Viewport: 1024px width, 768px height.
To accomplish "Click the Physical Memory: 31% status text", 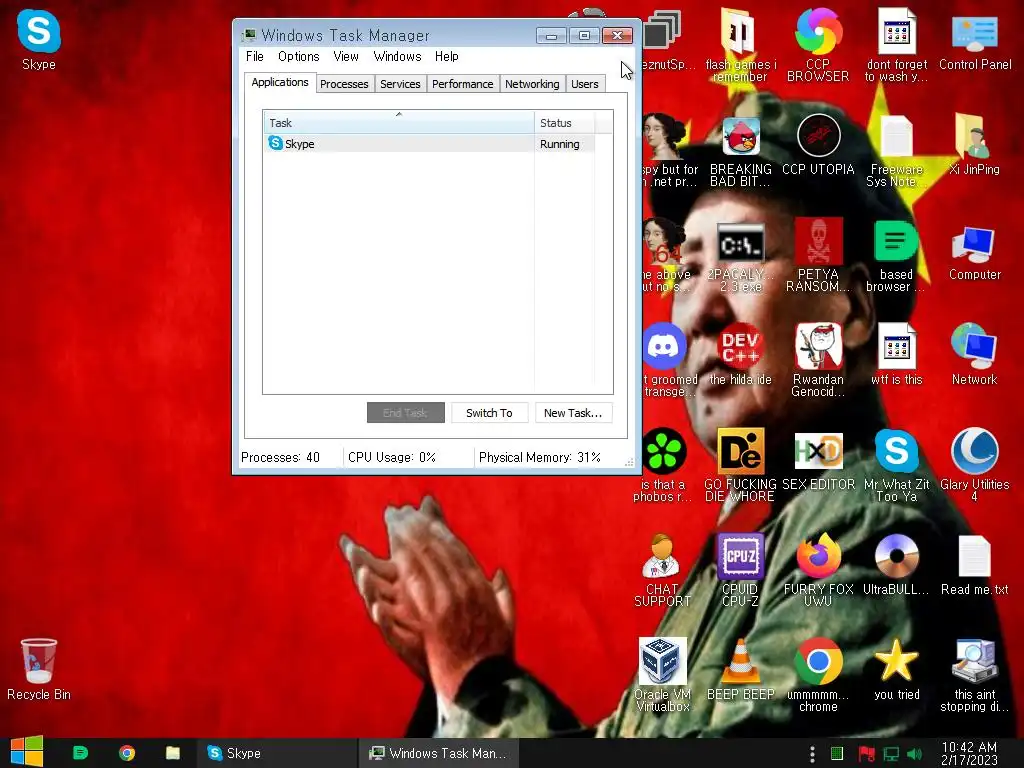I will click(x=539, y=457).
